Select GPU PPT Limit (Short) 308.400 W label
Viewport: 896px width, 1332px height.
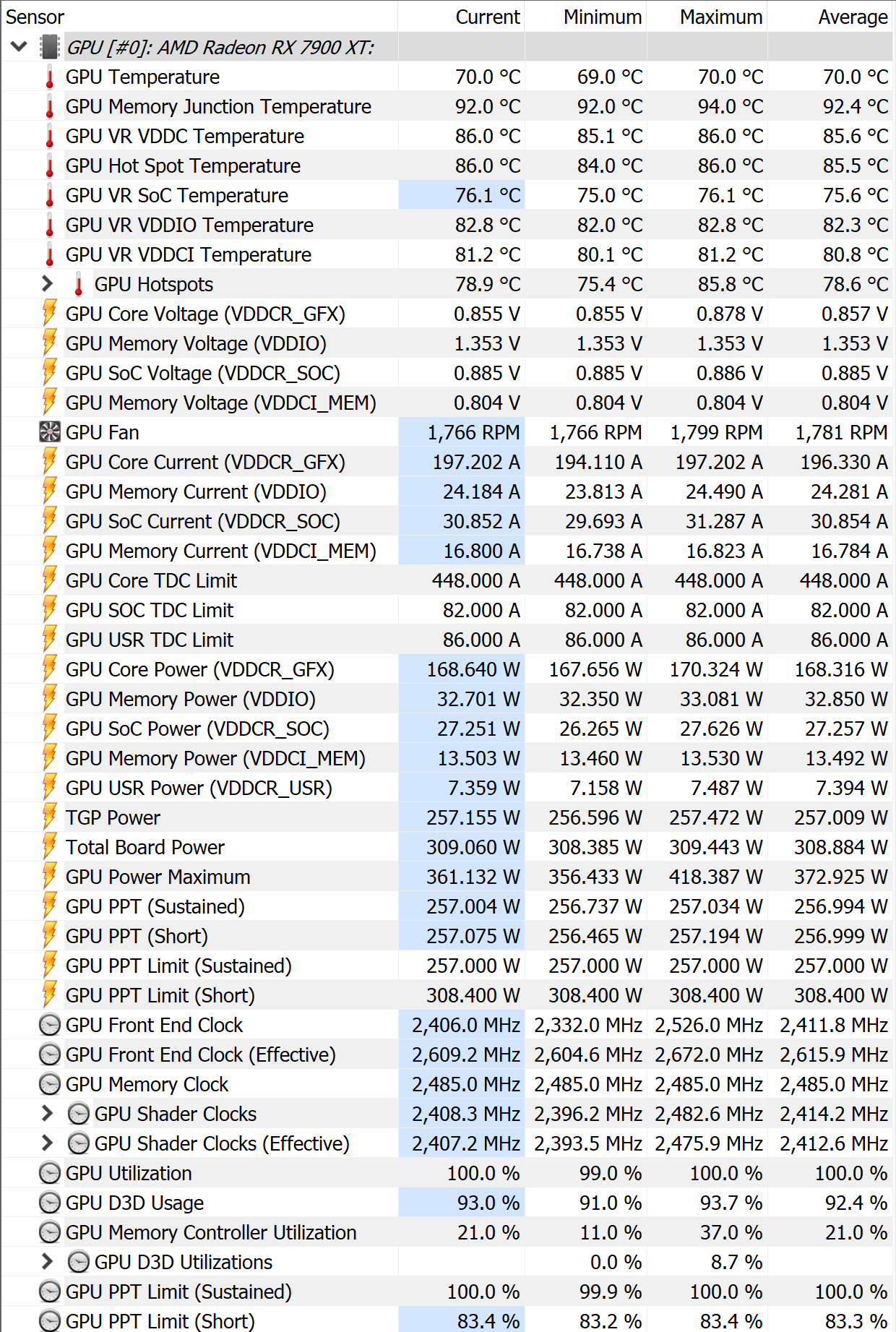pos(160,995)
